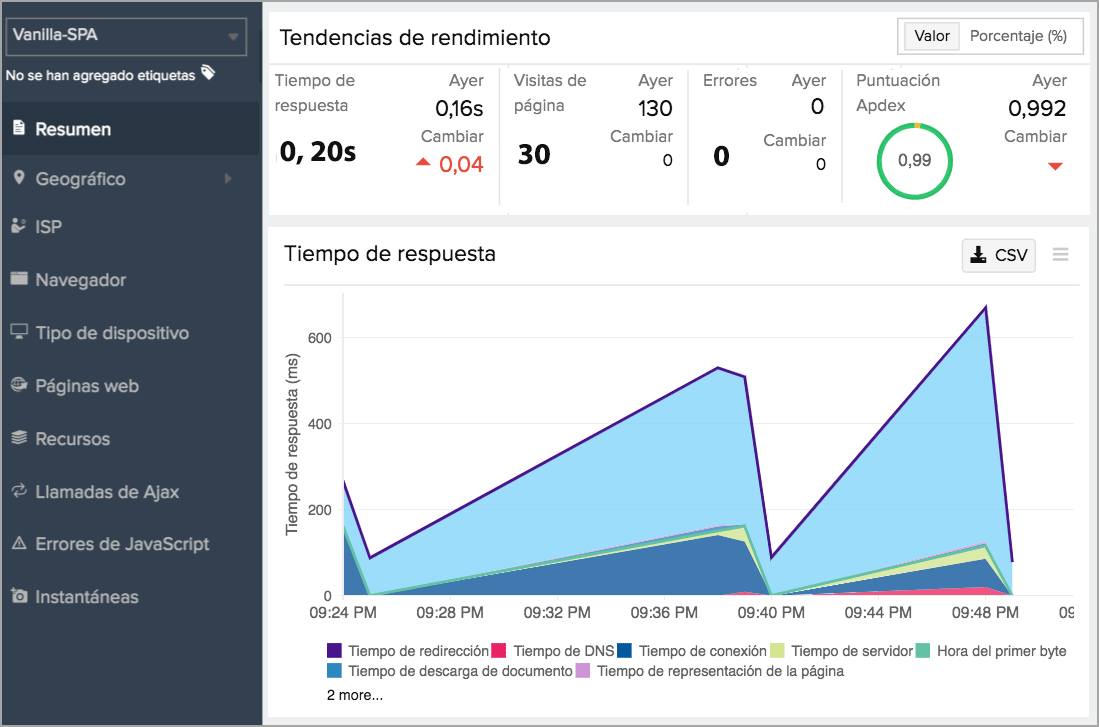Image resolution: width=1099 pixels, height=727 pixels.
Task: Open the Vanilla-SPA application dropdown
Action: [126, 36]
